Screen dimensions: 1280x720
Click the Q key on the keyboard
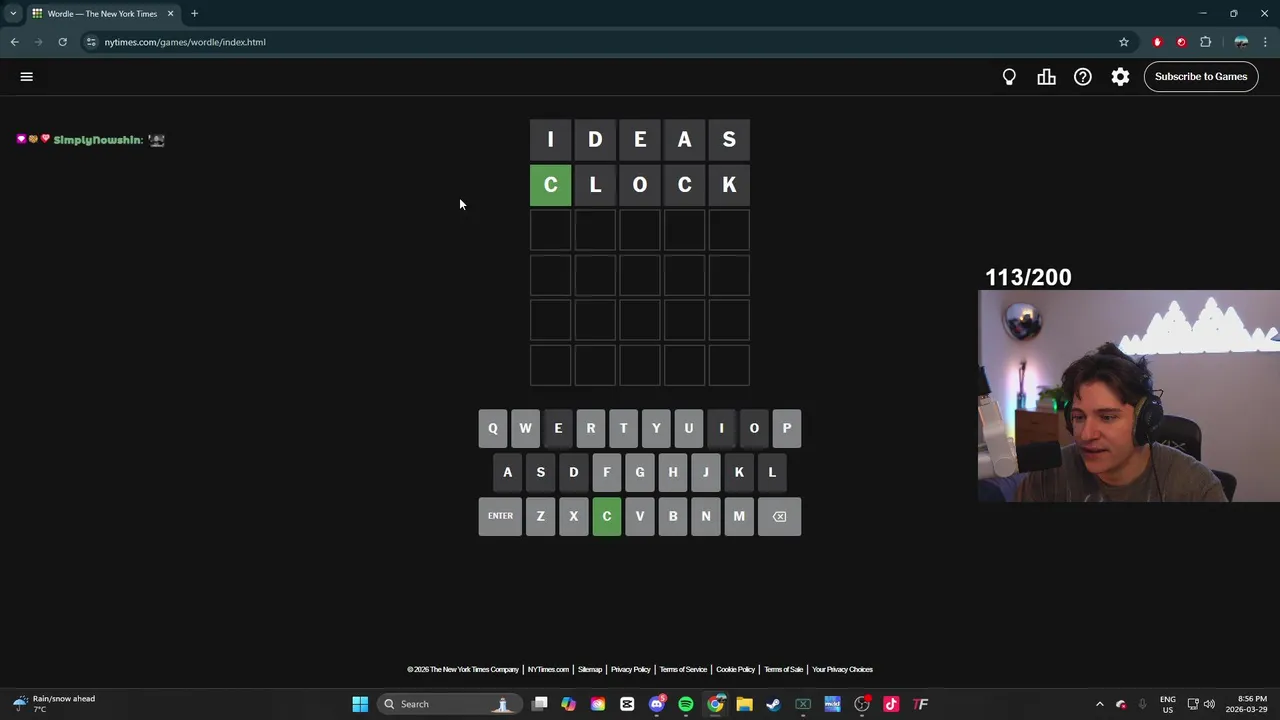(493, 428)
